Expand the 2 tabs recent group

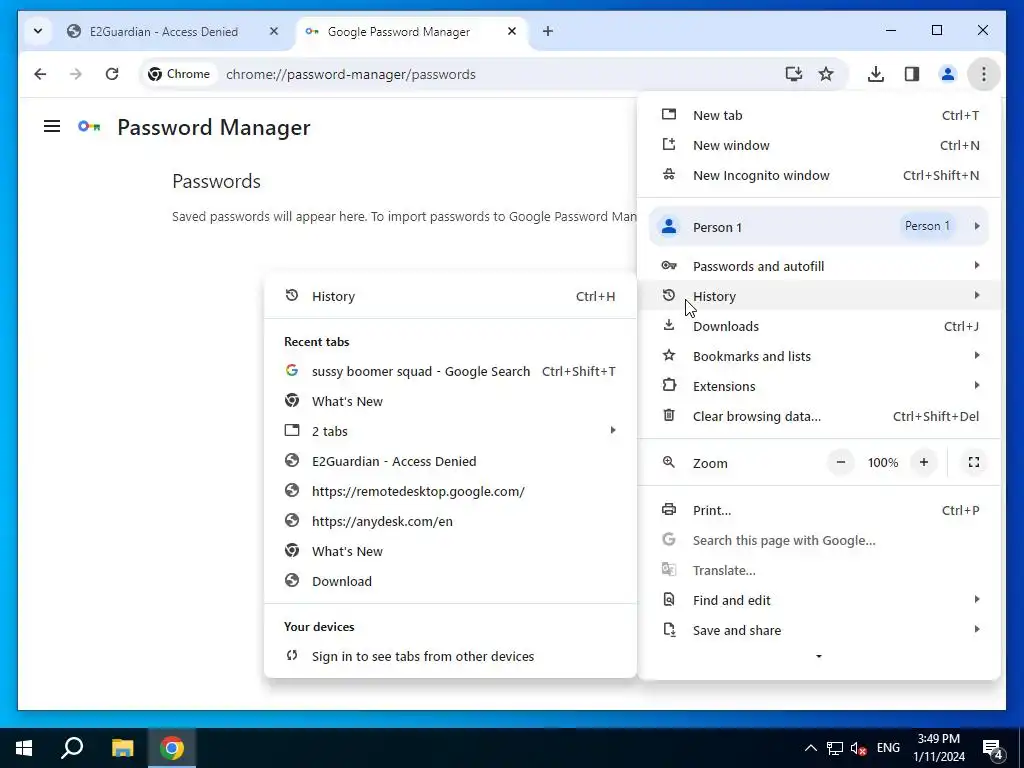(450, 431)
